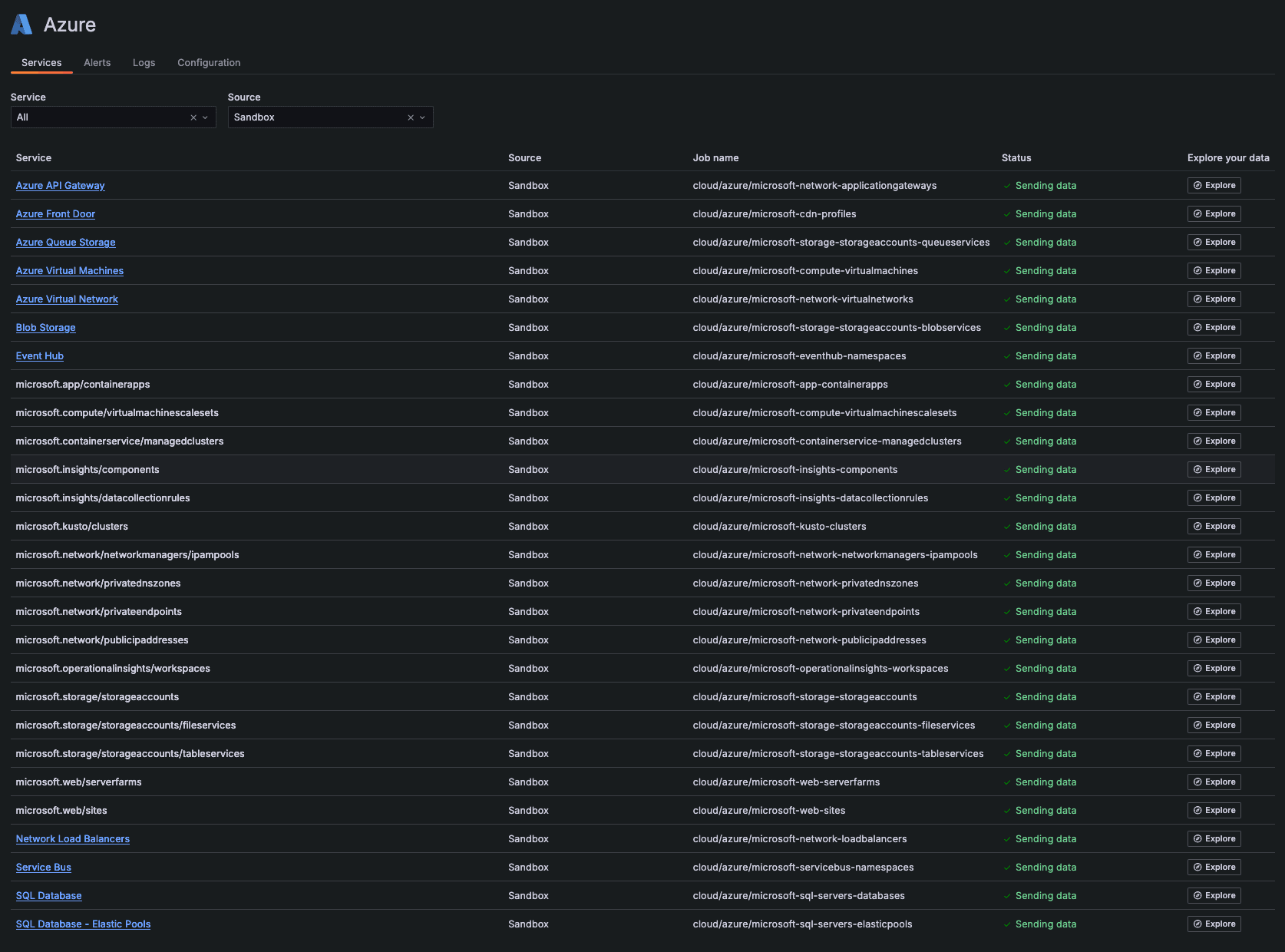The image size is (1285, 952).
Task: Open the Source dropdown chevron
Action: pos(421,117)
